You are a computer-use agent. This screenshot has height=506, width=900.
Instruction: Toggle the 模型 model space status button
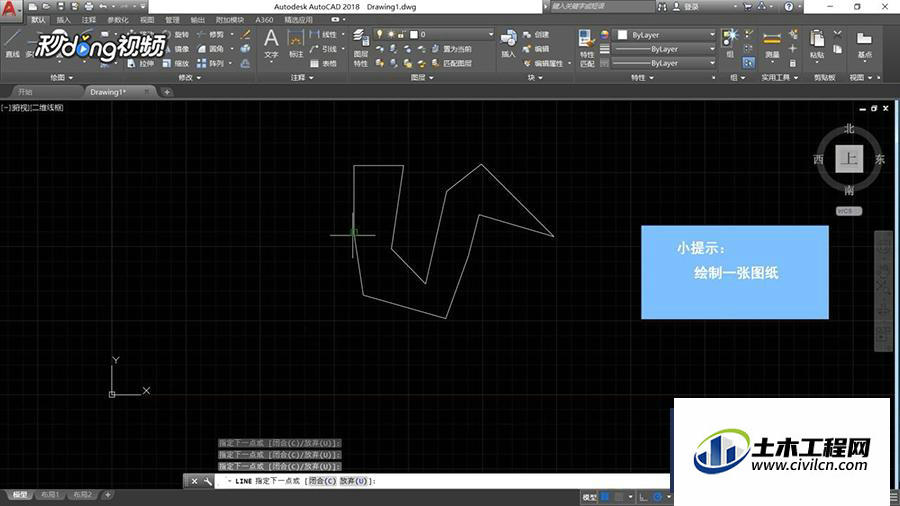589,497
